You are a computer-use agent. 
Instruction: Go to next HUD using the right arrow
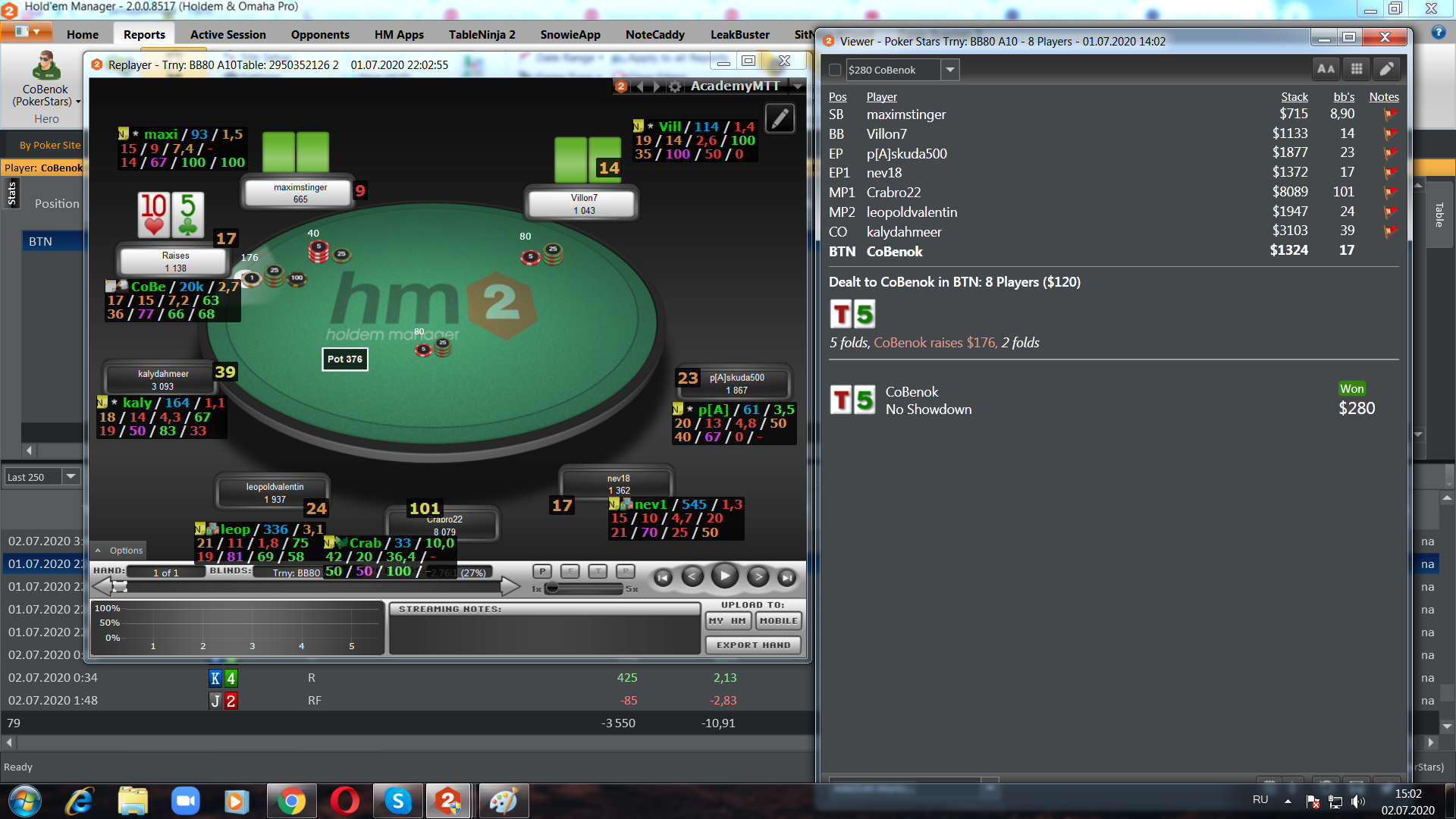(x=657, y=86)
